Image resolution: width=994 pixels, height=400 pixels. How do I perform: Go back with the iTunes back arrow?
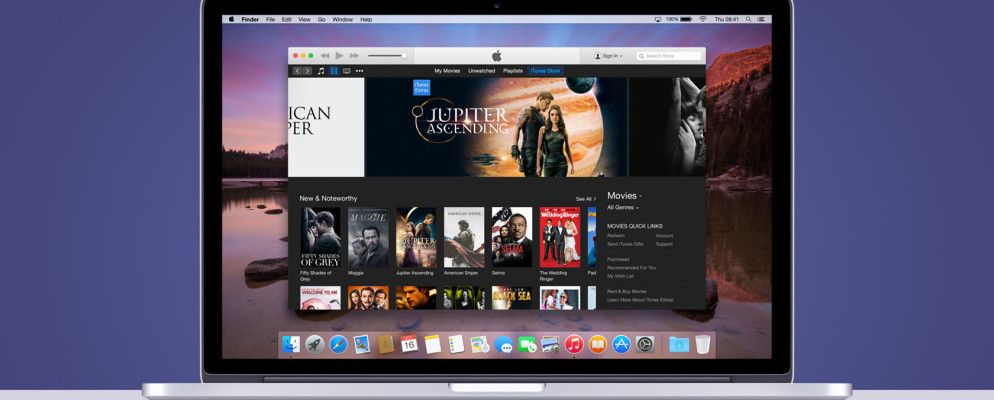click(297, 71)
